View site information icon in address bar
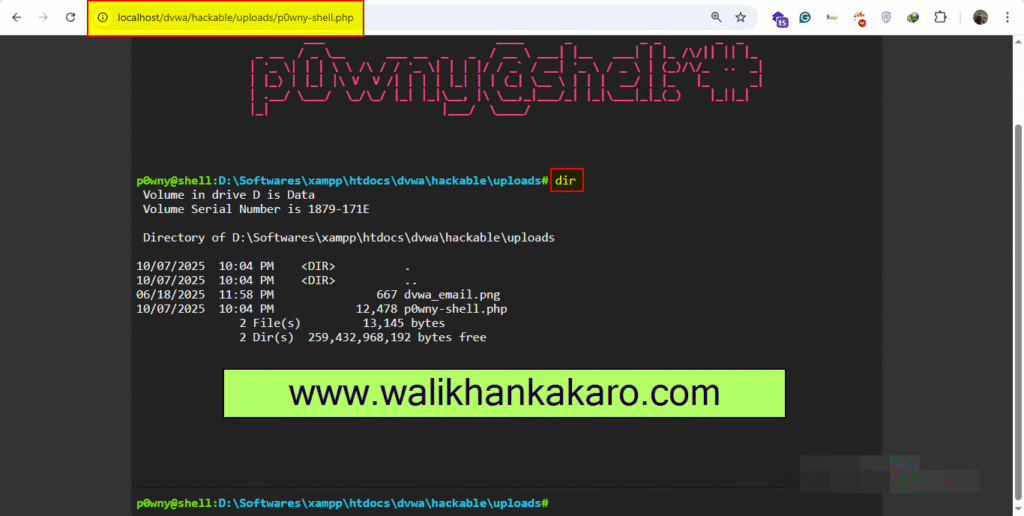This screenshot has height=516, width=1024. click(x=103, y=18)
